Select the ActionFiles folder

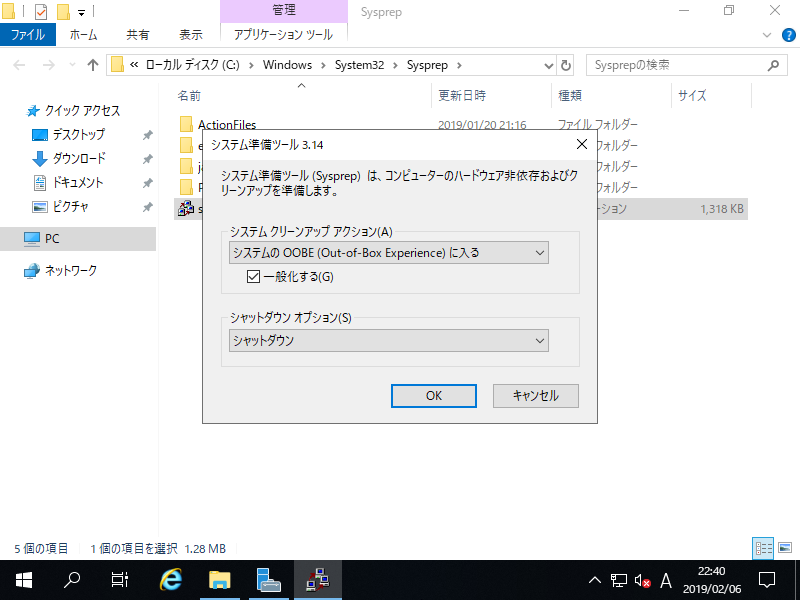pos(227,124)
